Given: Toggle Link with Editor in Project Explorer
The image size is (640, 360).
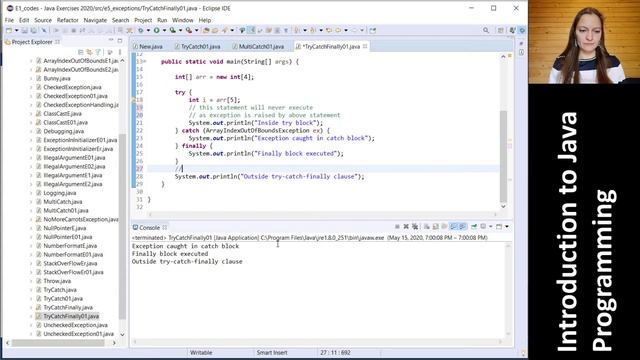Looking at the screenshot, I should pos(89,52).
